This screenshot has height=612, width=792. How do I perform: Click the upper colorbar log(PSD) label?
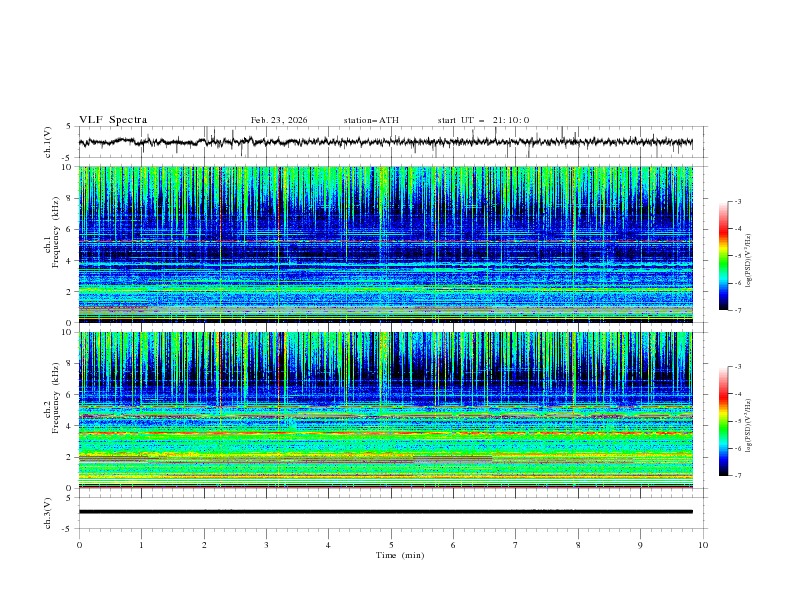click(x=749, y=255)
